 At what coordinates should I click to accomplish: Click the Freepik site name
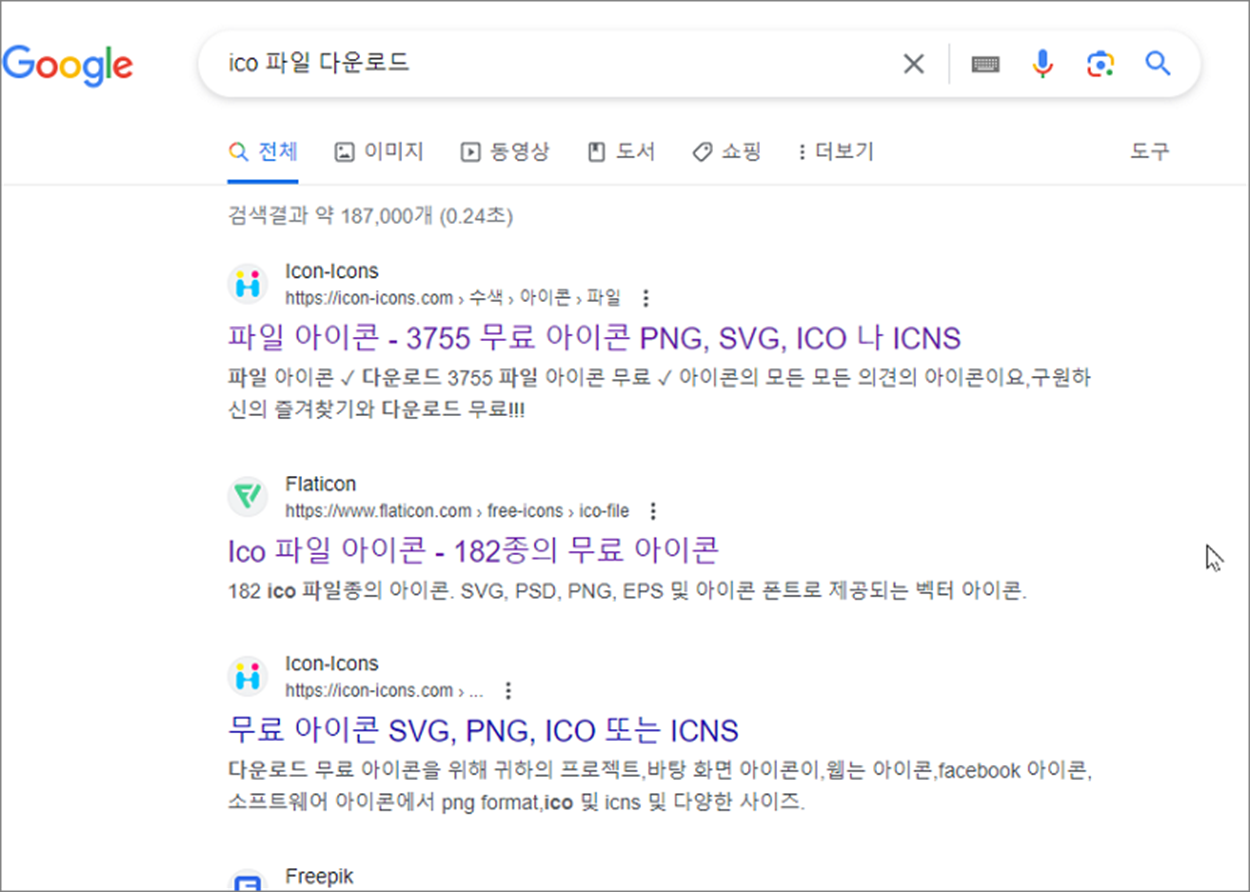(x=319, y=876)
